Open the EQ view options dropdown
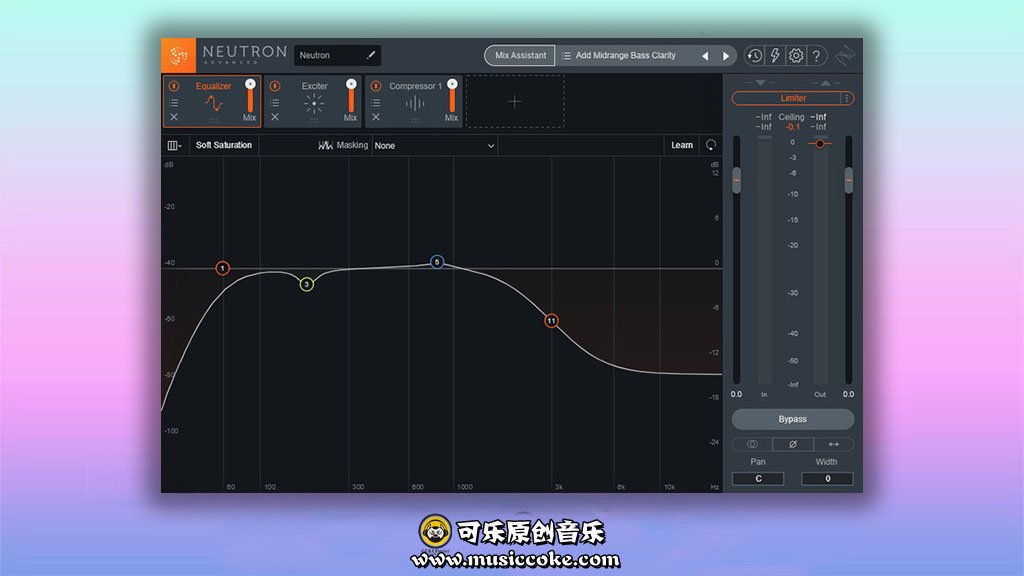 [x=174, y=146]
